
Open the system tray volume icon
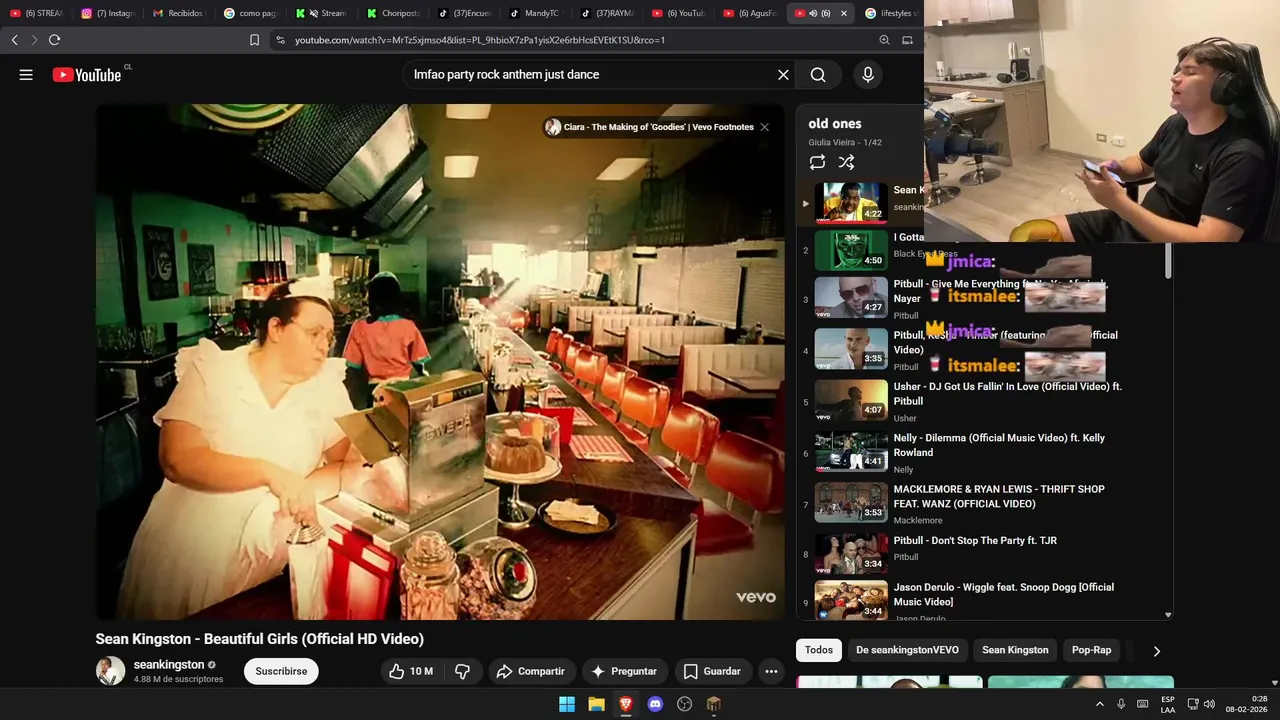pos(1208,704)
